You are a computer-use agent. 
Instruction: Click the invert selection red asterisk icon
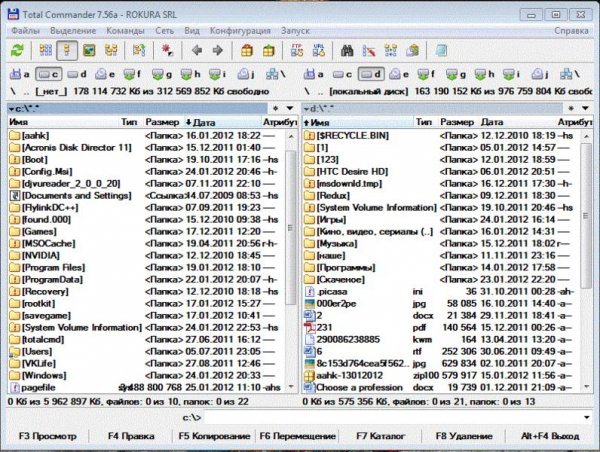(x=167, y=50)
